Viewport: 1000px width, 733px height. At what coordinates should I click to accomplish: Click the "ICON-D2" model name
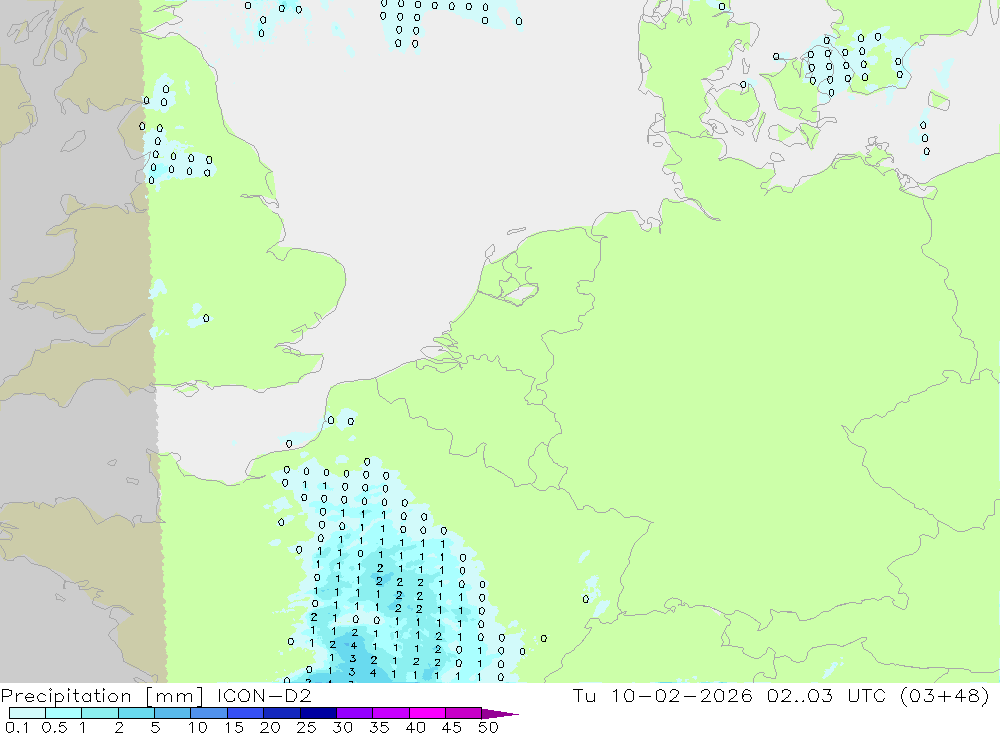(264, 695)
